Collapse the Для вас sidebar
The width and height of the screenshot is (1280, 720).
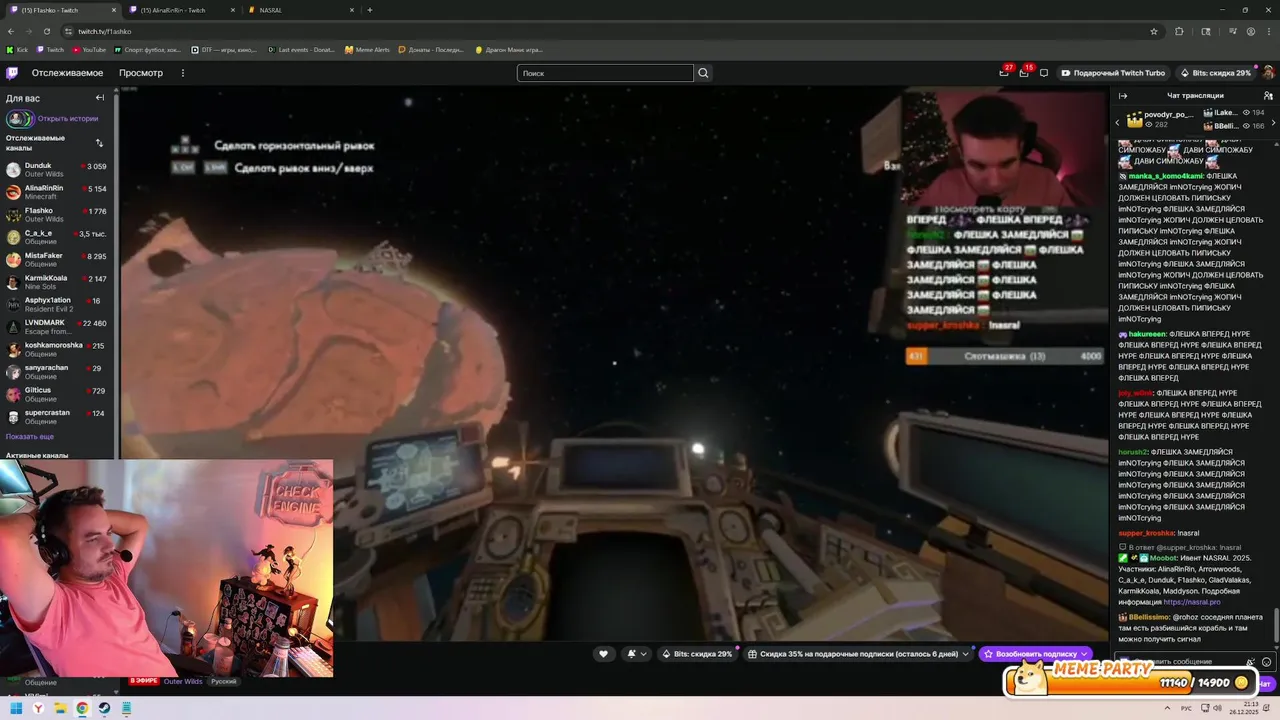click(99, 98)
